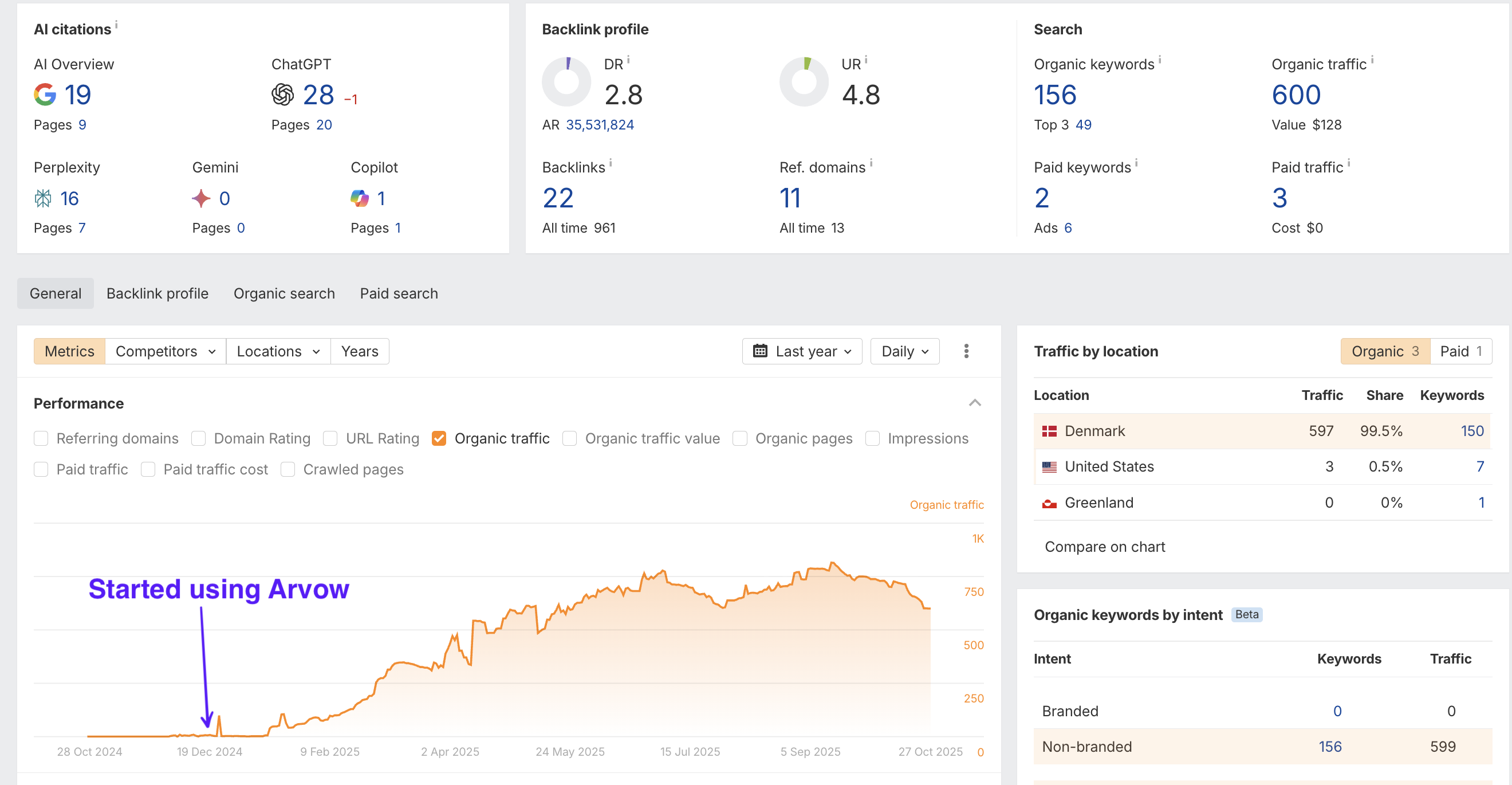
Task: Open the Organic keywords count 156
Action: click(1055, 95)
